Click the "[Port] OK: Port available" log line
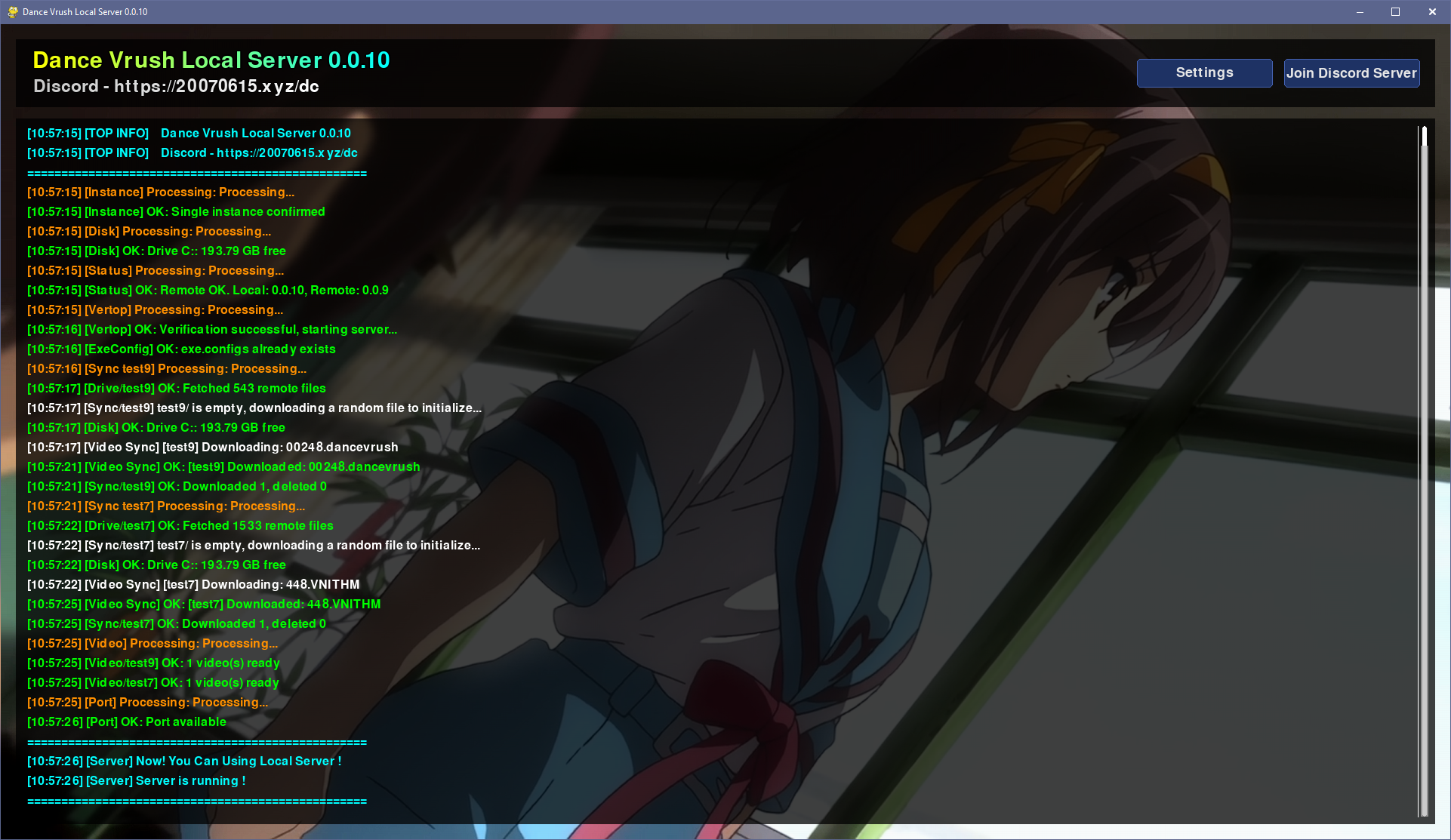The width and height of the screenshot is (1451, 840). click(x=127, y=722)
